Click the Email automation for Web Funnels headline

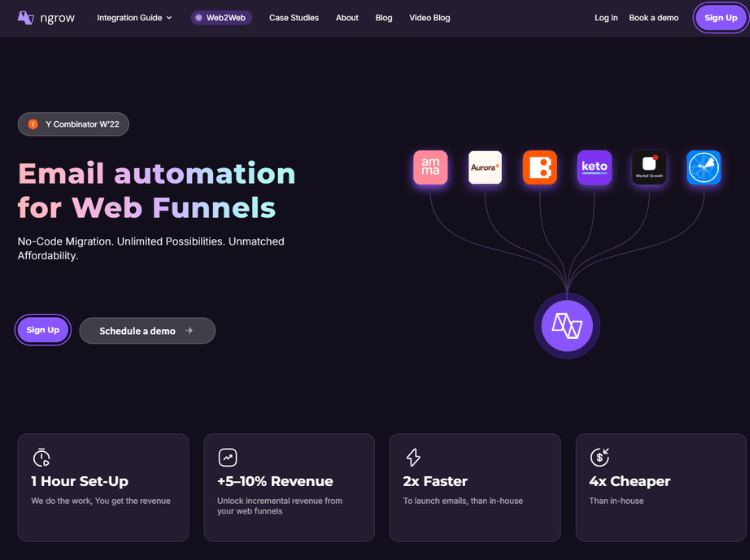click(x=156, y=190)
